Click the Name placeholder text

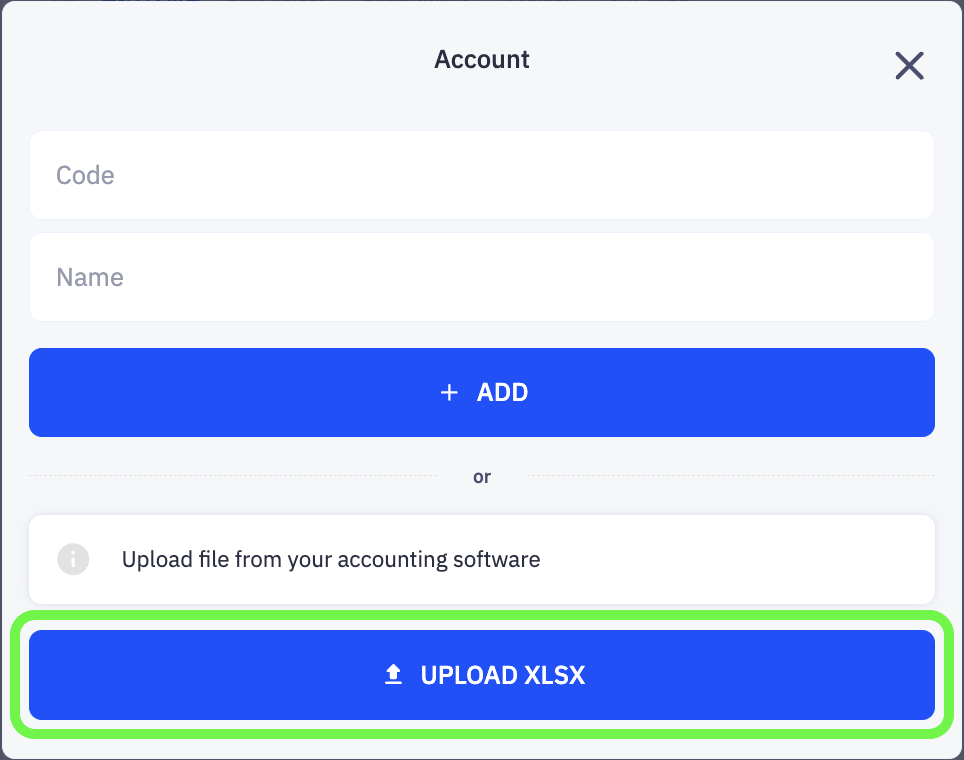[x=90, y=277]
